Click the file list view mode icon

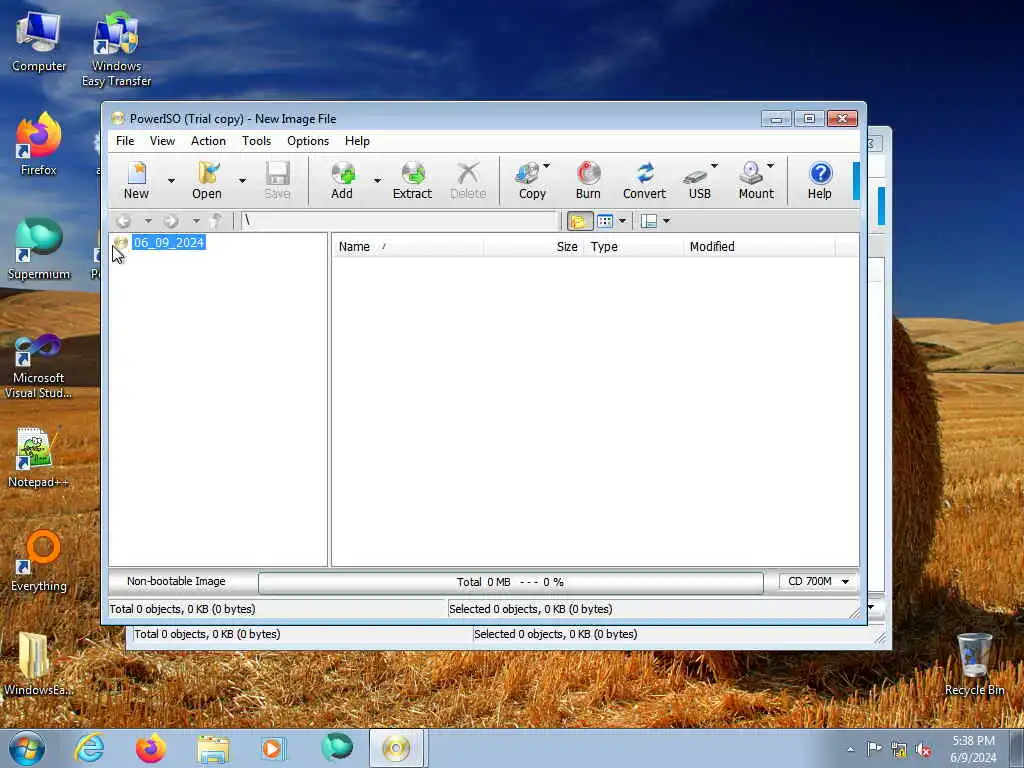pos(605,221)
